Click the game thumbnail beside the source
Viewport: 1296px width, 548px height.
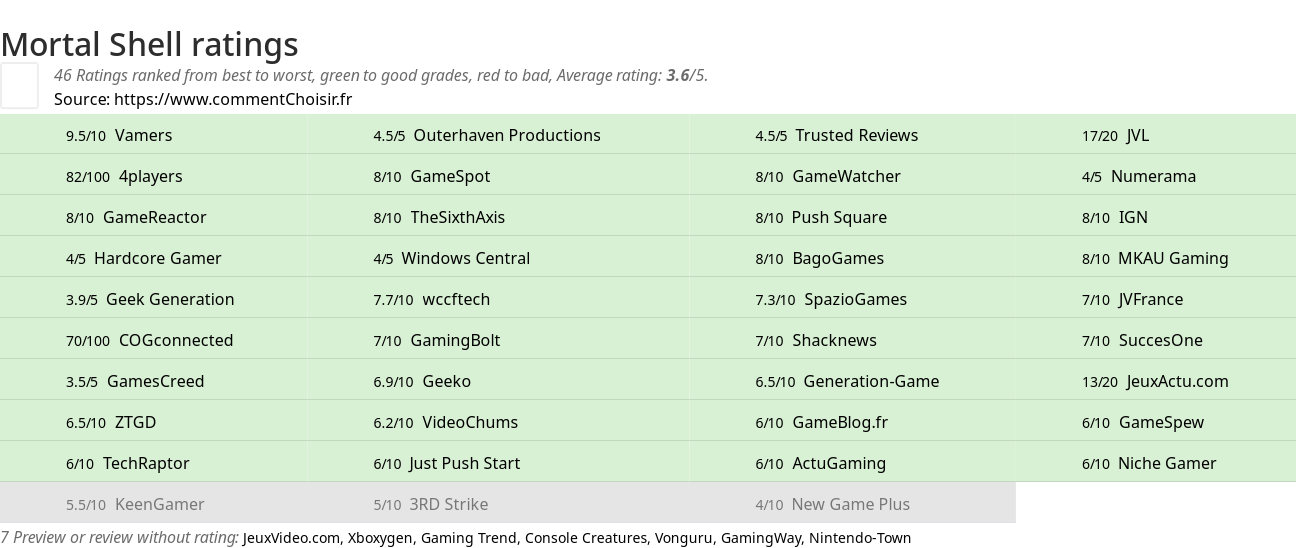tap(19, 85)
